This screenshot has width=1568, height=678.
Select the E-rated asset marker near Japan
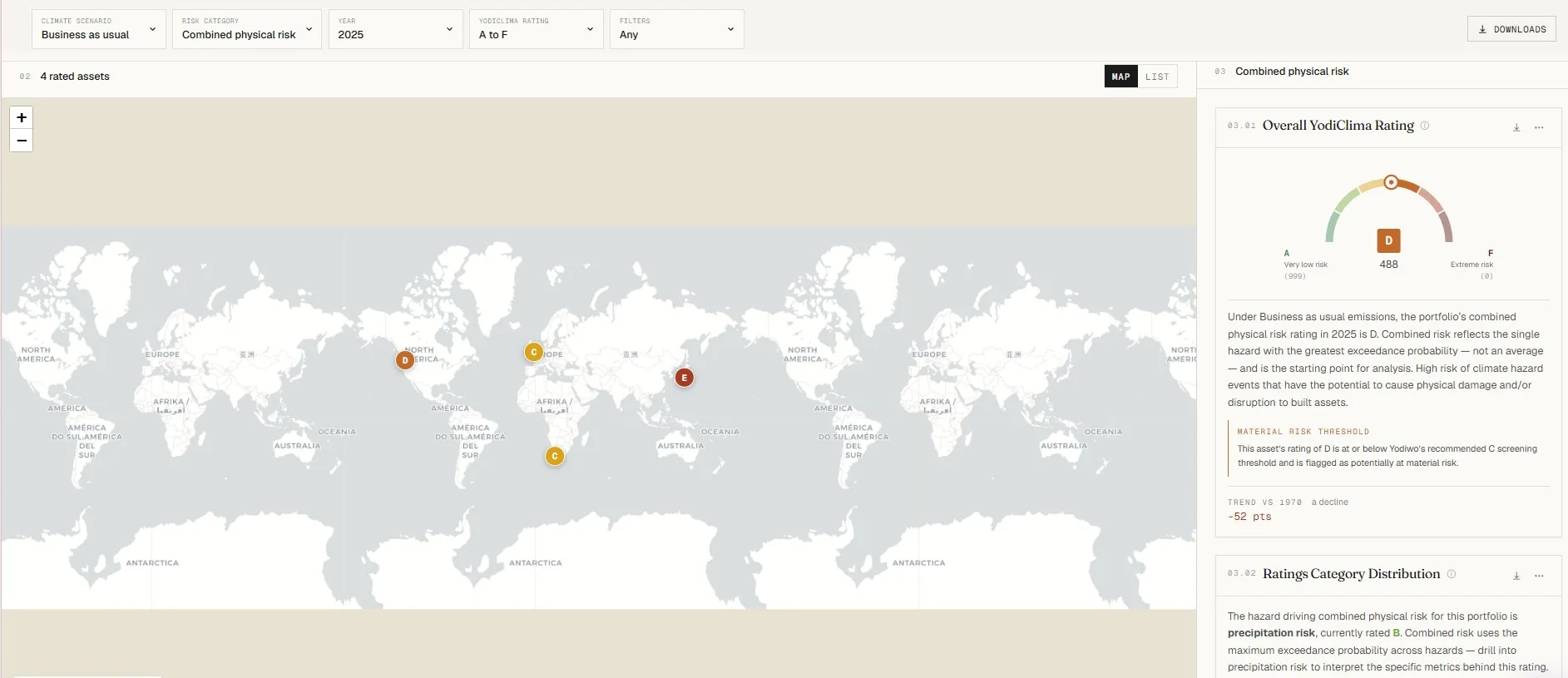coord(685,378)
